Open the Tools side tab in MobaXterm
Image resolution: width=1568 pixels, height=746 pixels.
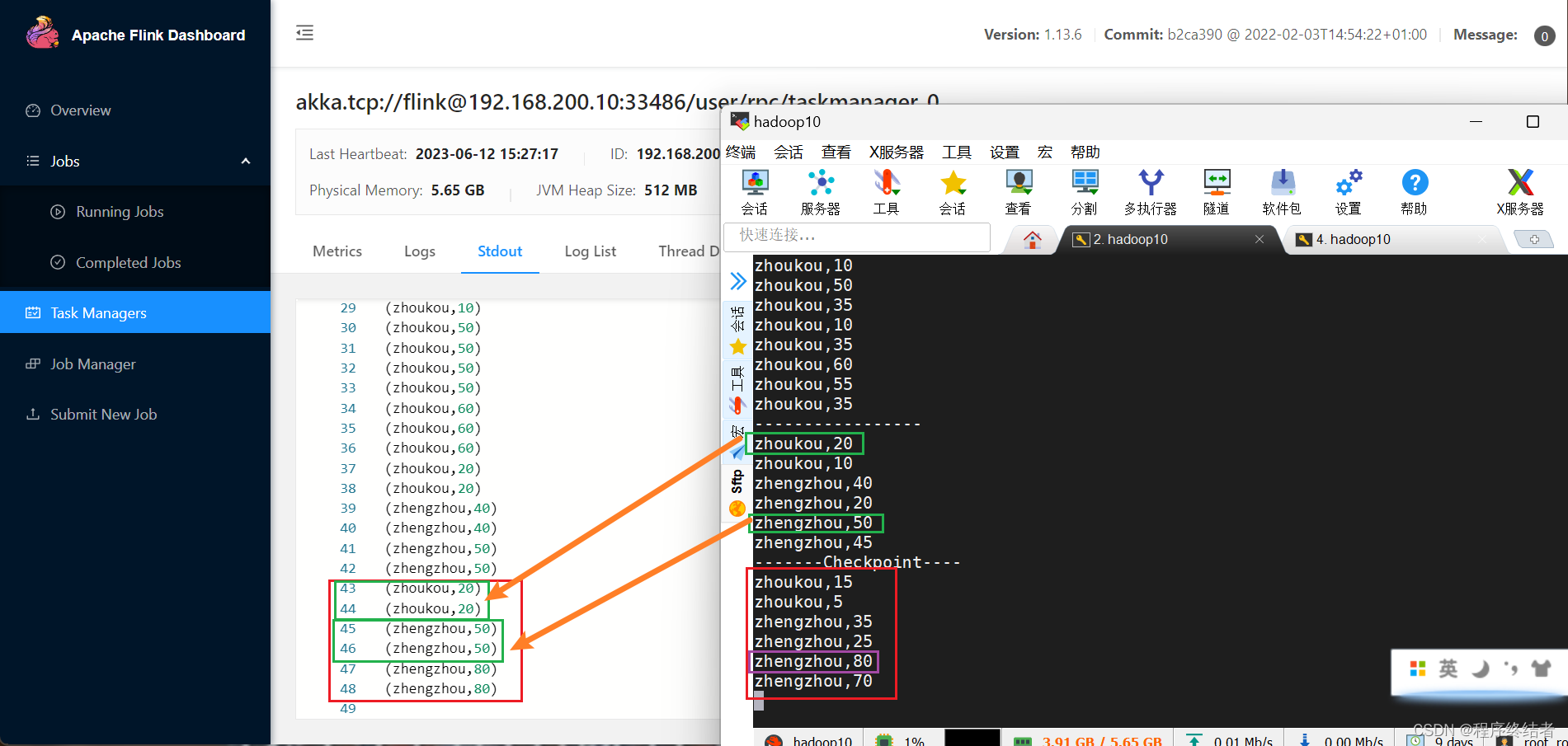pyautogui.click(x=737, y=391)
